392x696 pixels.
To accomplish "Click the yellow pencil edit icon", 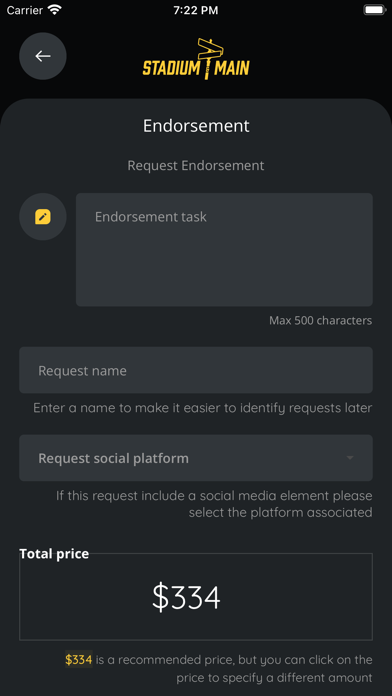I will point(43,217).
